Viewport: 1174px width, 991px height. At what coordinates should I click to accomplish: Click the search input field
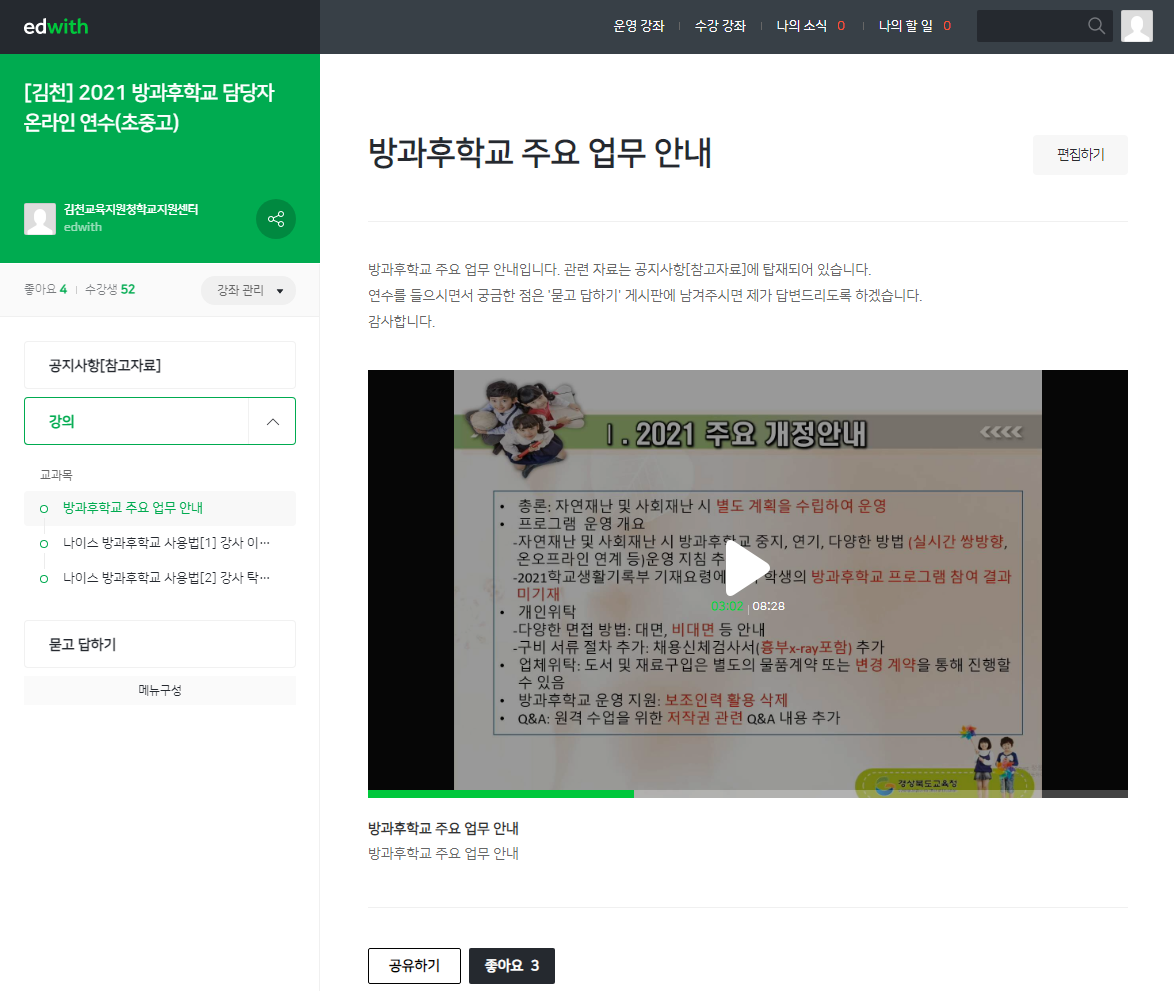(x=1030, y=26)
